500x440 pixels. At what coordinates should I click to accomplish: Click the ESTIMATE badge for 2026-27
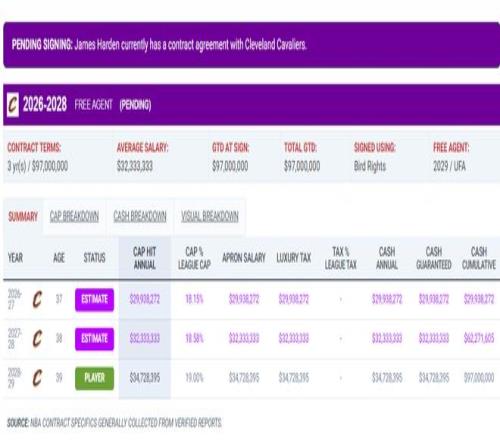(94, 299)
